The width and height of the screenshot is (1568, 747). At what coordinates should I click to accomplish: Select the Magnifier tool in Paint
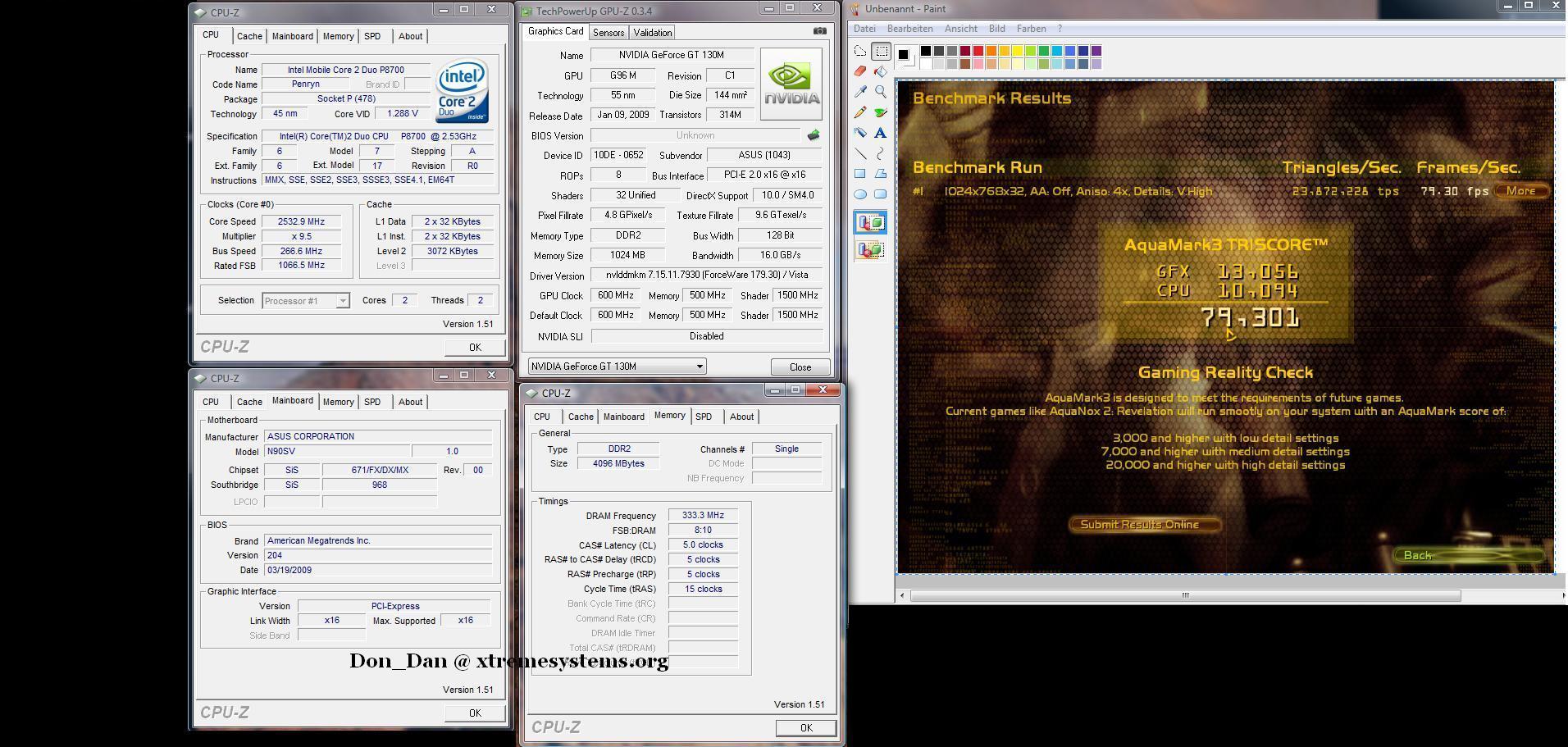pos(881,92)
